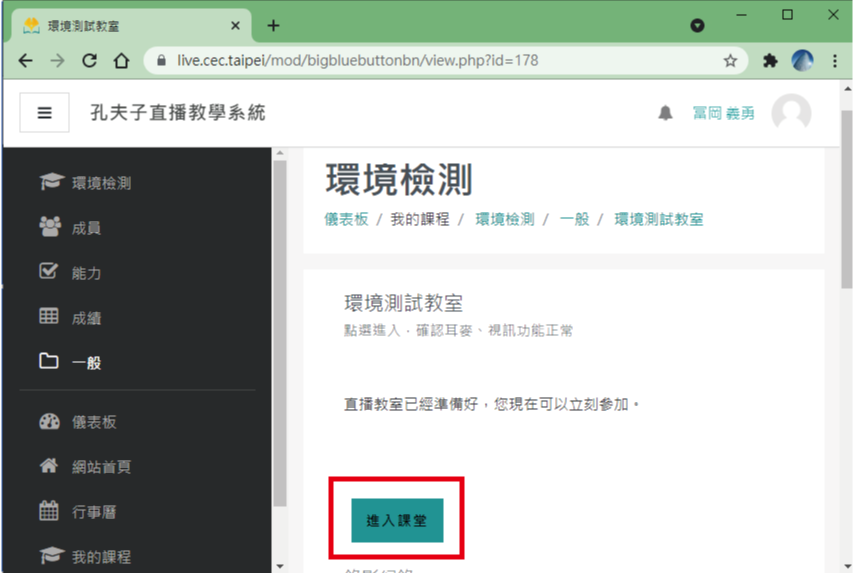Click the URL address bar
Image resolution: width=854 pixels, height=573 pixels.
point(447,60)
